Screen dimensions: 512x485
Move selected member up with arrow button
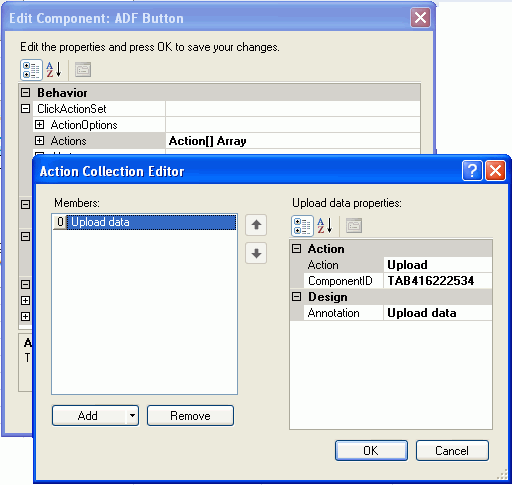point(256,225)
